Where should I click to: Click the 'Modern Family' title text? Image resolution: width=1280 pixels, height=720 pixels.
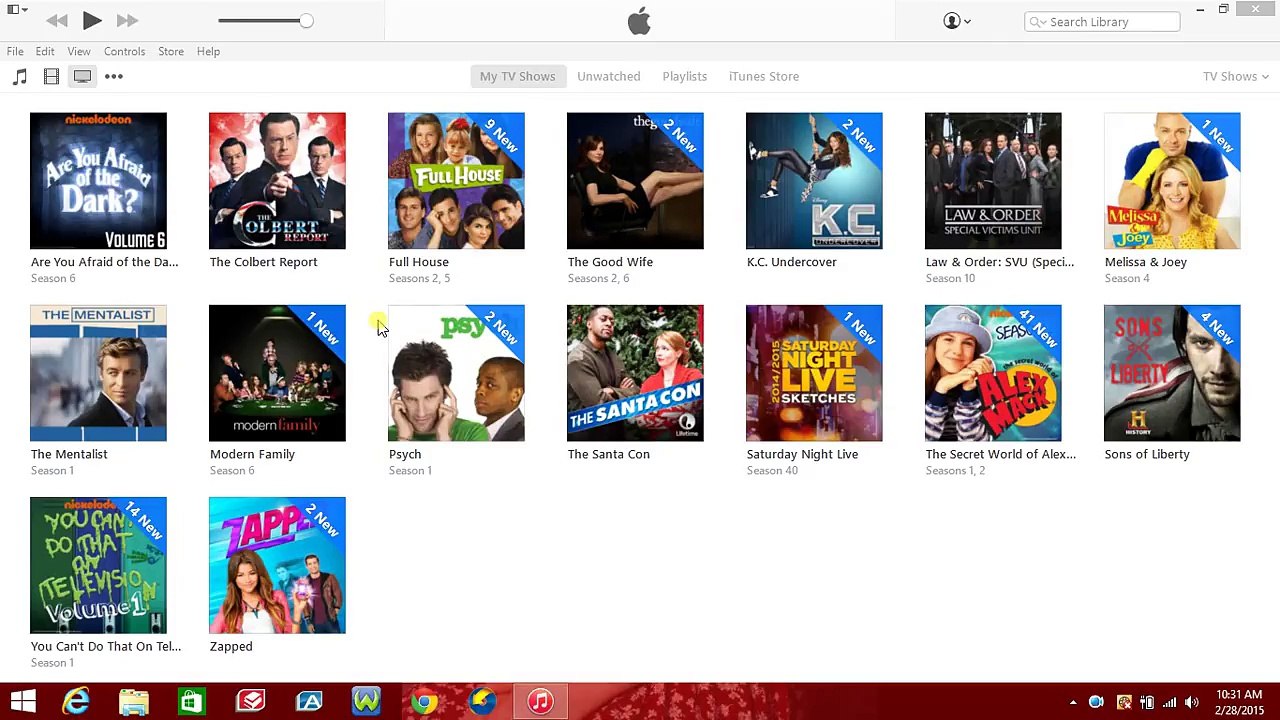[x=252, y=454]
